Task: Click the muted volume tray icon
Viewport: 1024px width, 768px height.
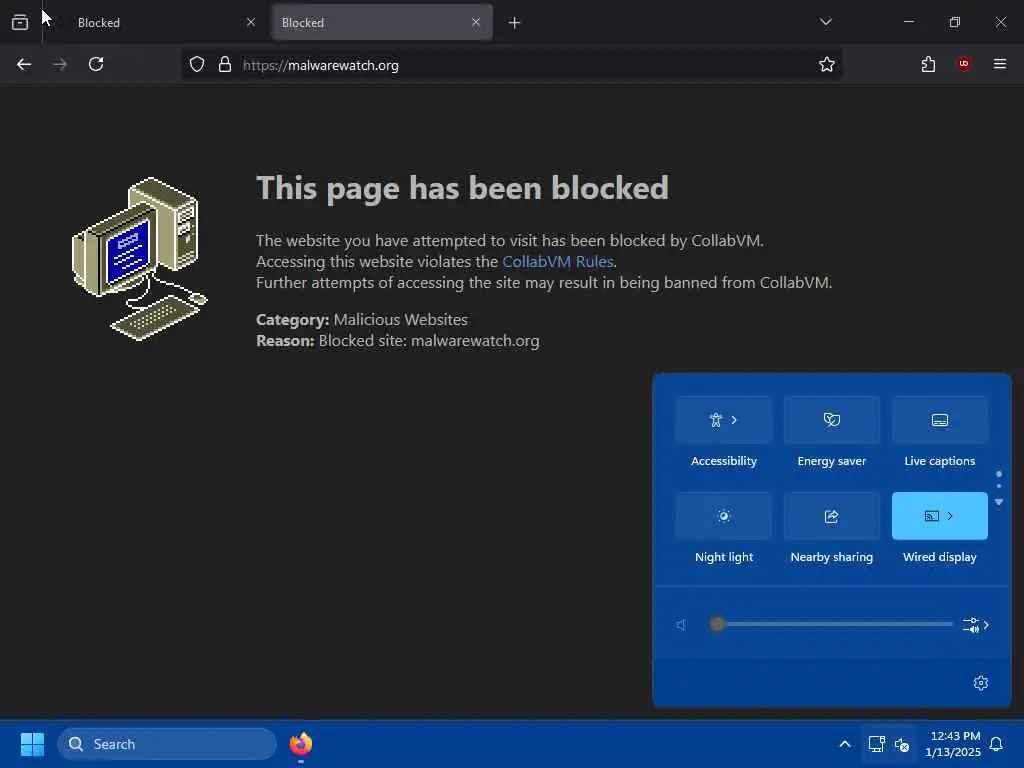Action: pyautogui.click(x=902, y=744)
